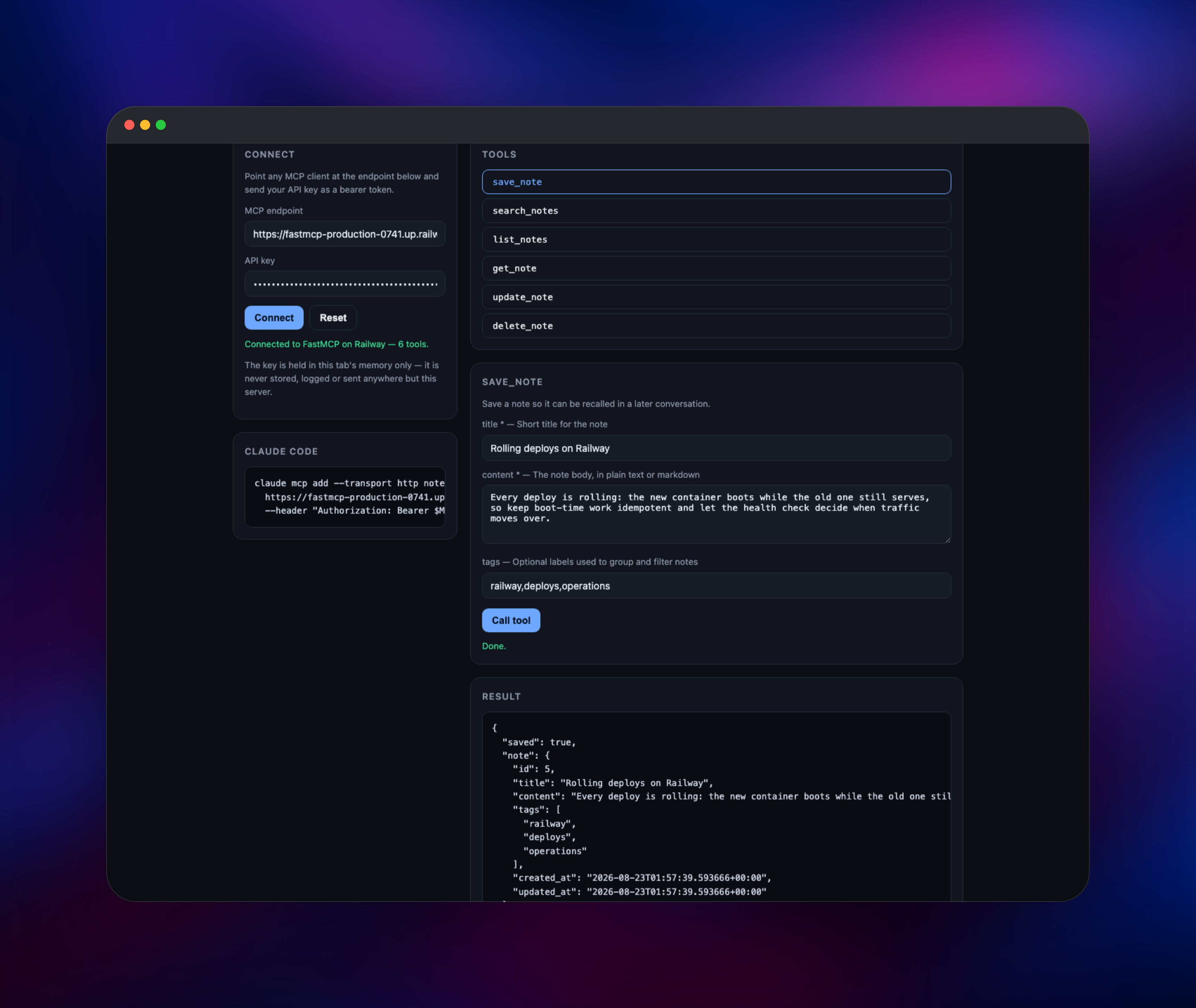This screenshot has width=1196, height=1008.
Task: Click the 'API key' label
Action: tap(260, 261)
